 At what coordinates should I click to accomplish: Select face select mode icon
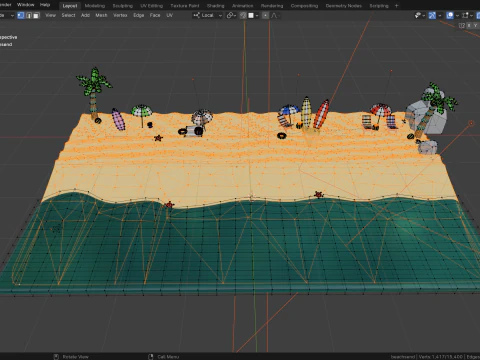point(36,15)
